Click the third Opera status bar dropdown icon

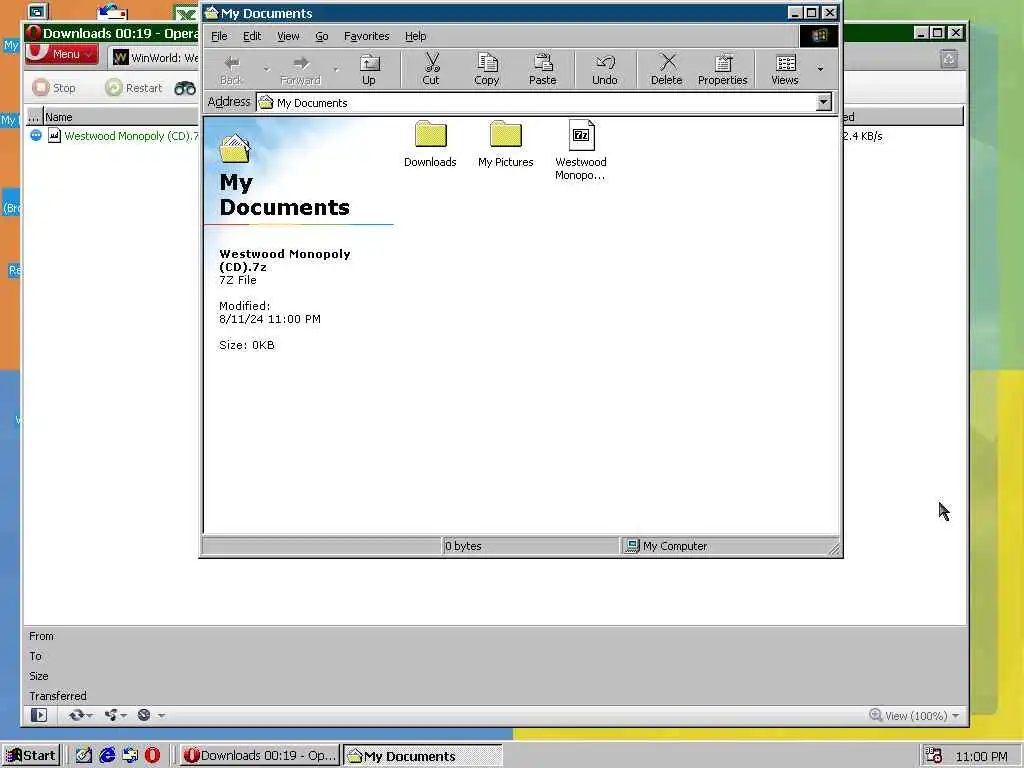coord(150,715)
